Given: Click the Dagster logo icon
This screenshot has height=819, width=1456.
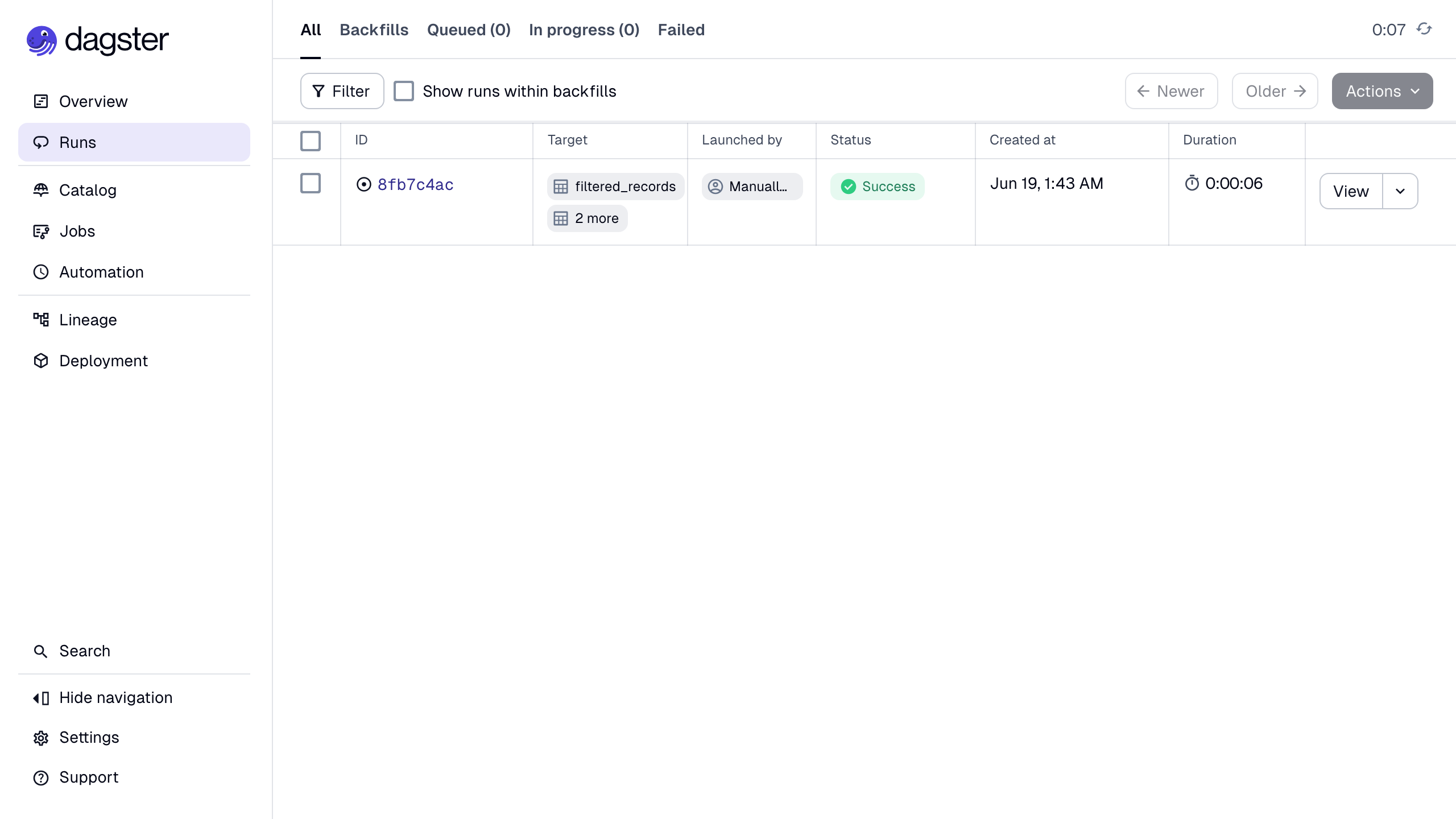Looking at the screenshot, I should 42,40.
